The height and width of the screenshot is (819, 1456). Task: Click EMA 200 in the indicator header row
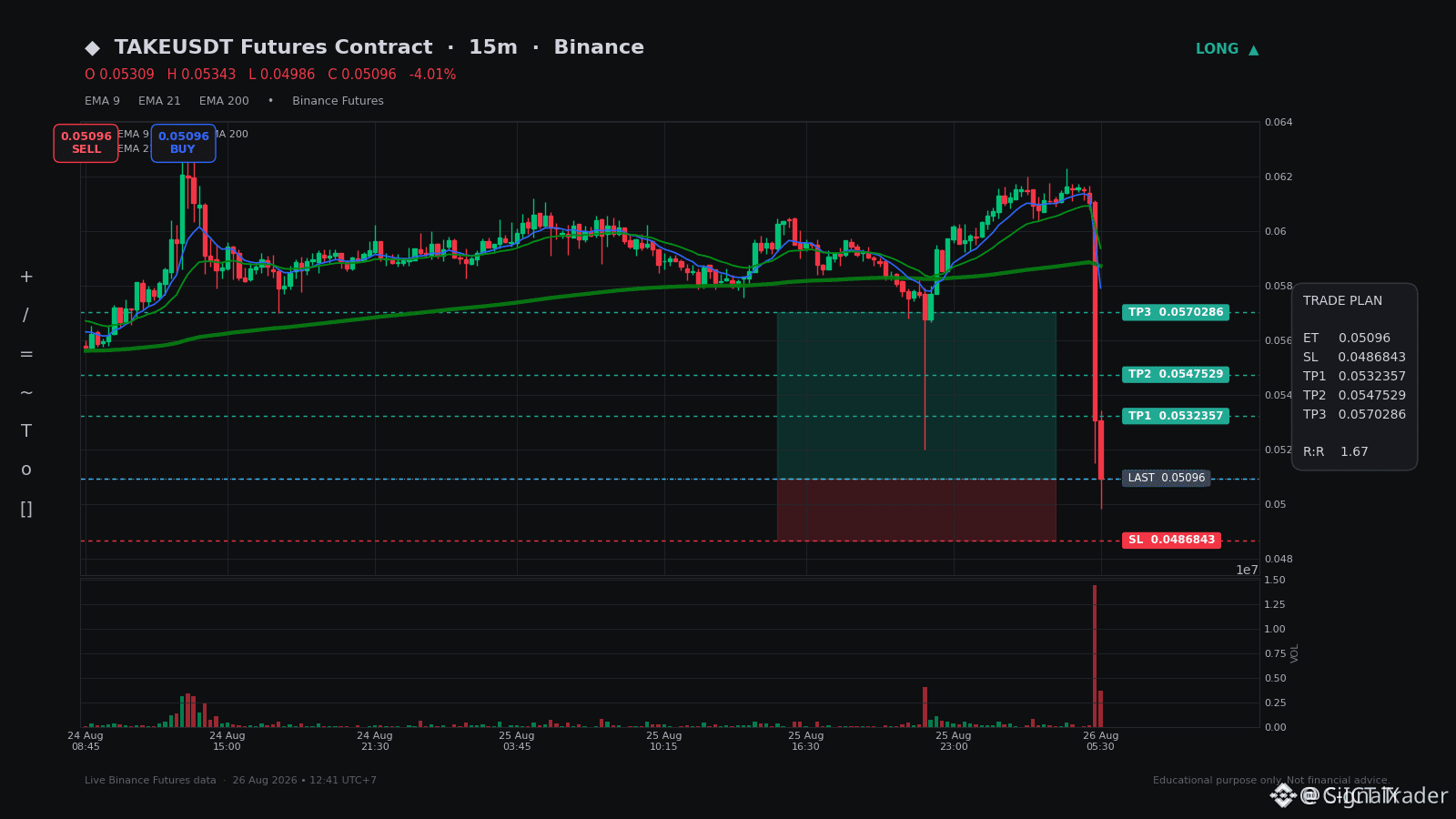224,101
